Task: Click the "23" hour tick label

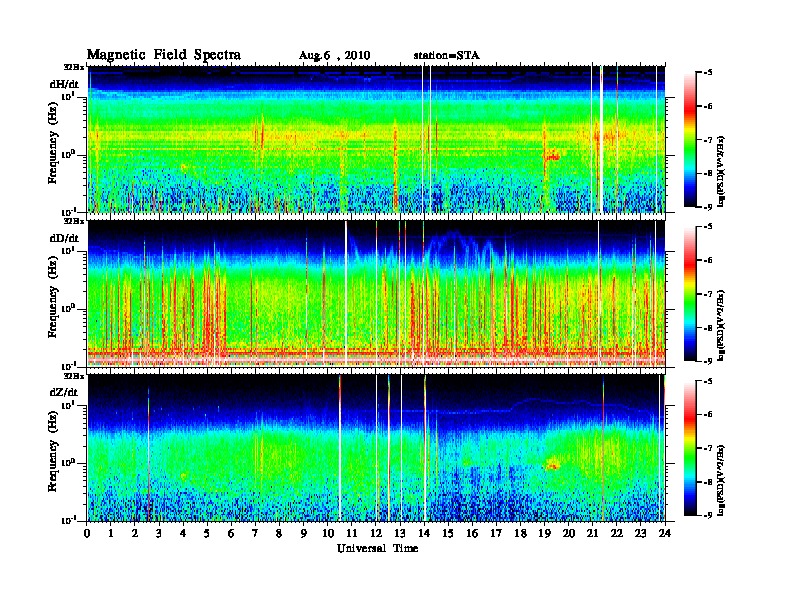Action: pyautogui.click(x=640, y=534)
